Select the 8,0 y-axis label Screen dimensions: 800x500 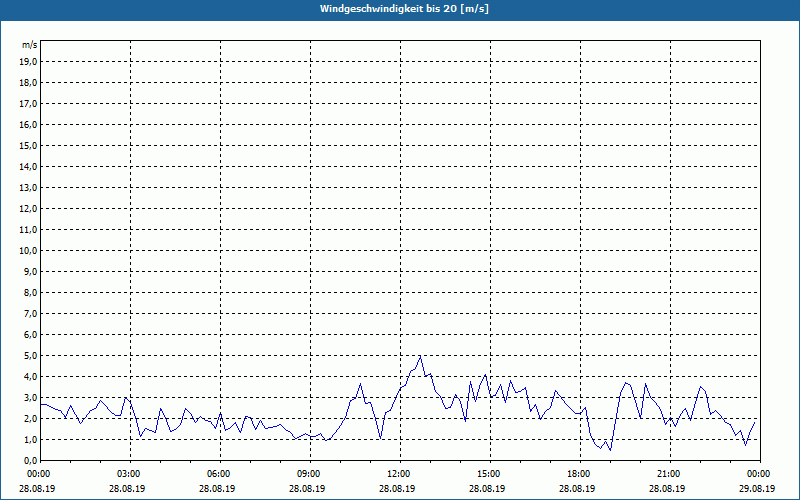tap(31, 292)
